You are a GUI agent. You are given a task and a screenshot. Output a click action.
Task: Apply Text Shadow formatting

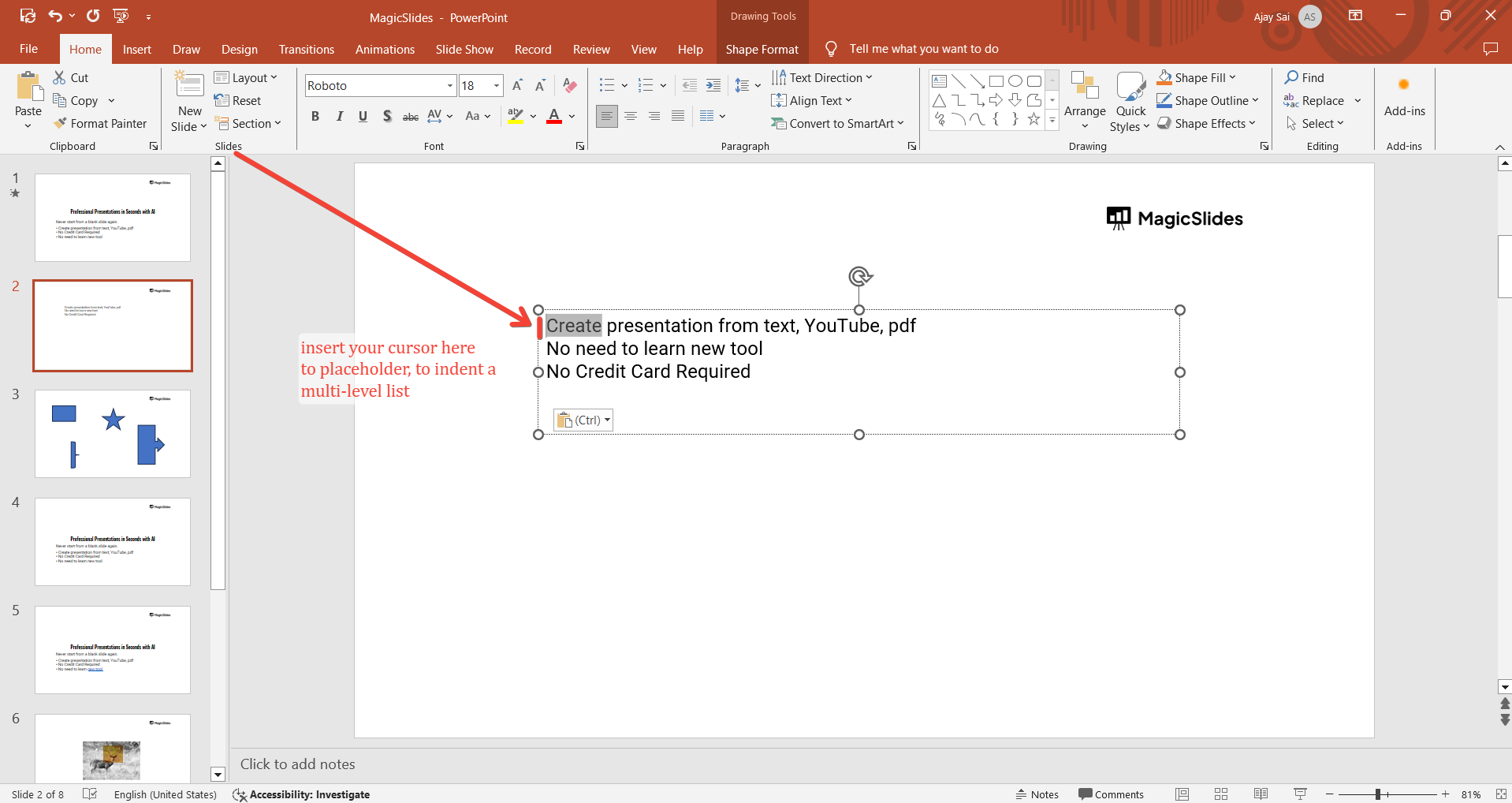pos(387,116)
